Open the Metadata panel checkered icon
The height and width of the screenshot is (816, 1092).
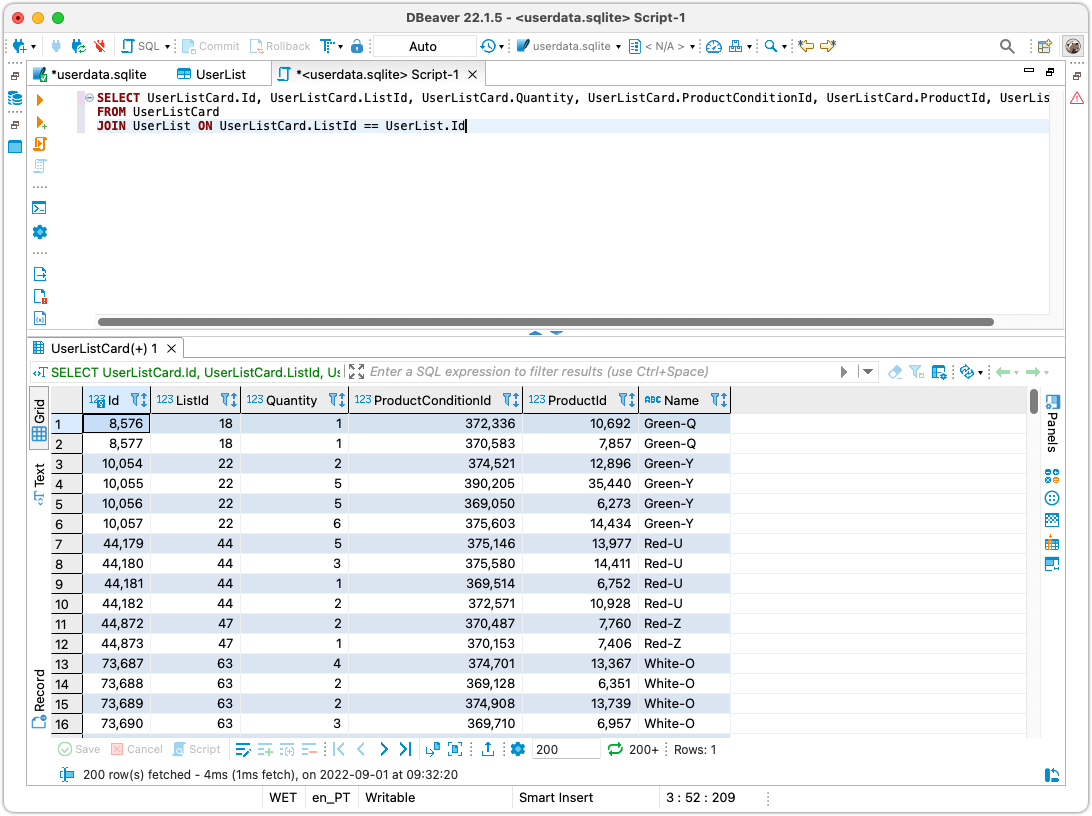pyautogui.click(x=1052, y=520)
